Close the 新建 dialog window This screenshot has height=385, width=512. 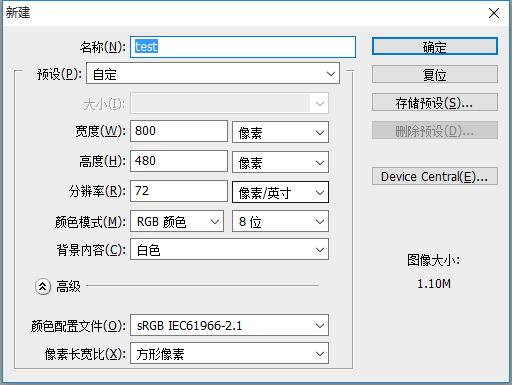[x=494, y=13]
